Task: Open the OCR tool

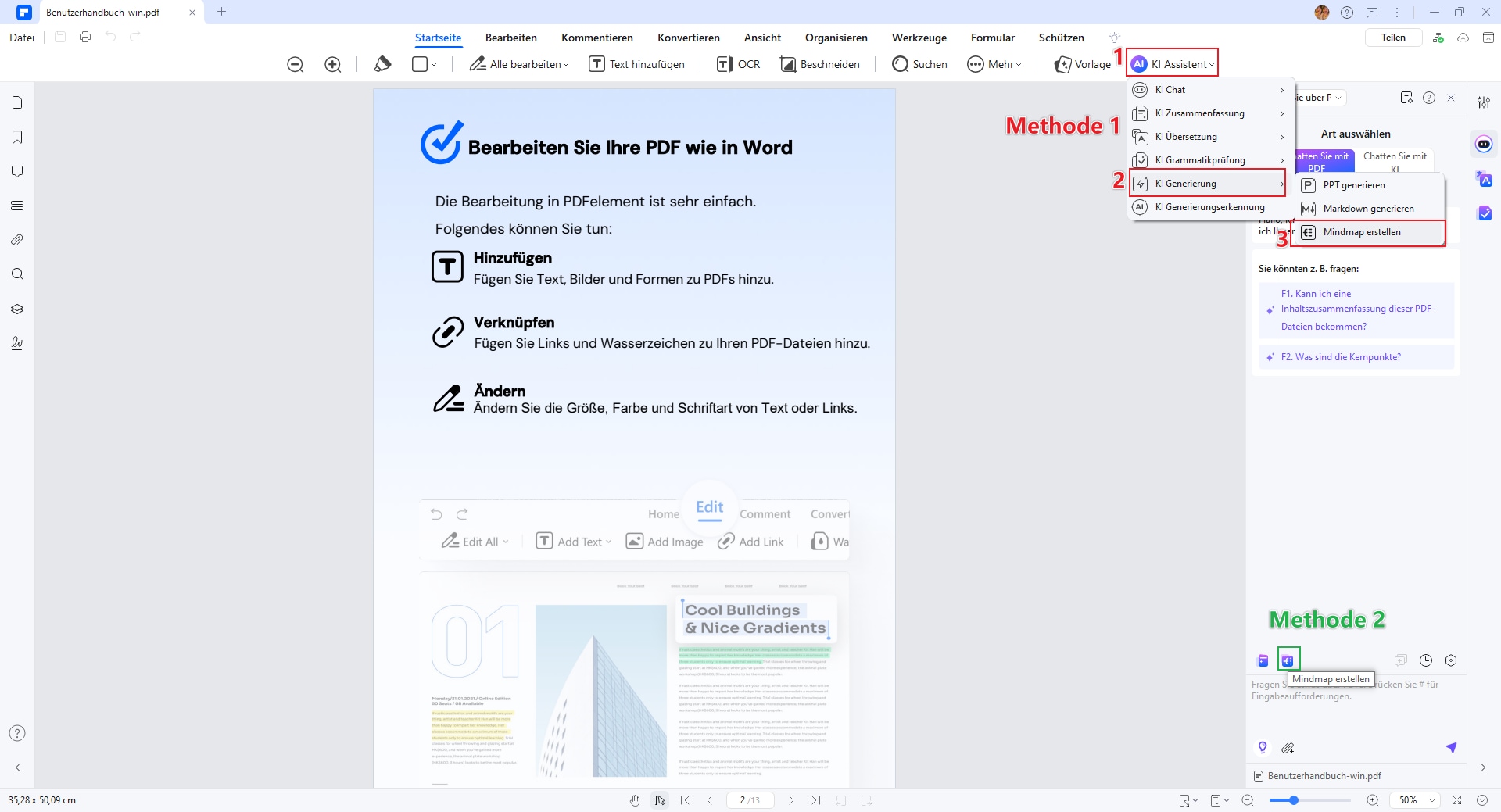Action: coord(737,64)
